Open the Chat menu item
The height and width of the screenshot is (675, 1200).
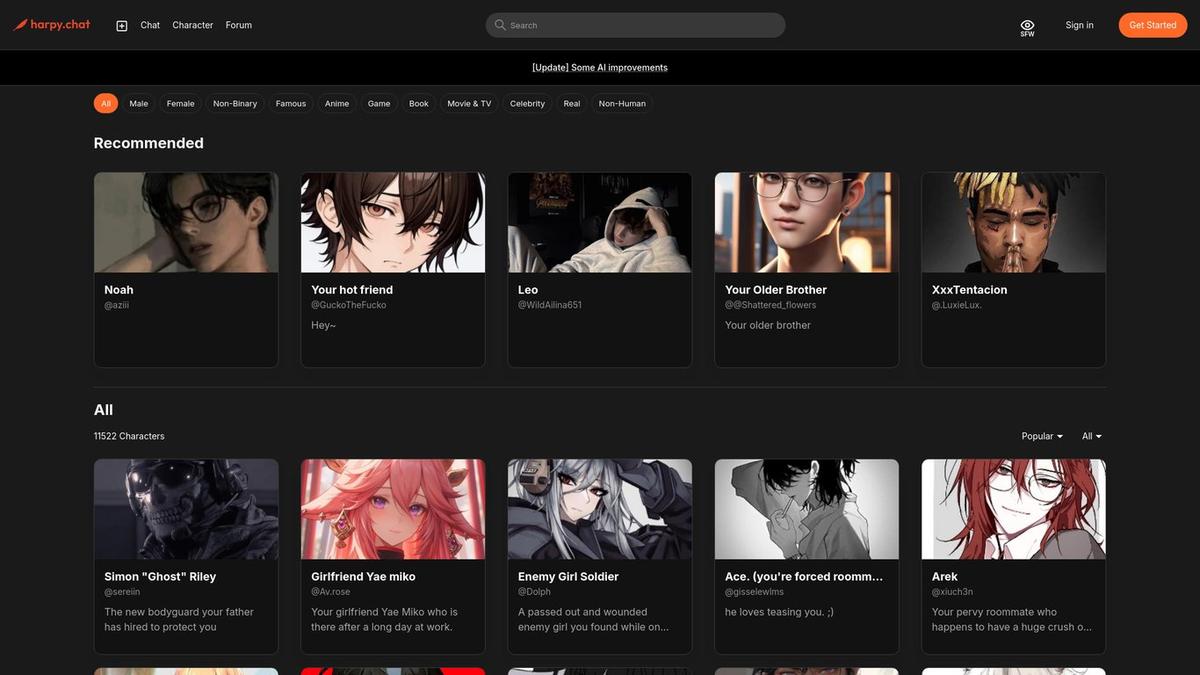(x=150, y=25)
